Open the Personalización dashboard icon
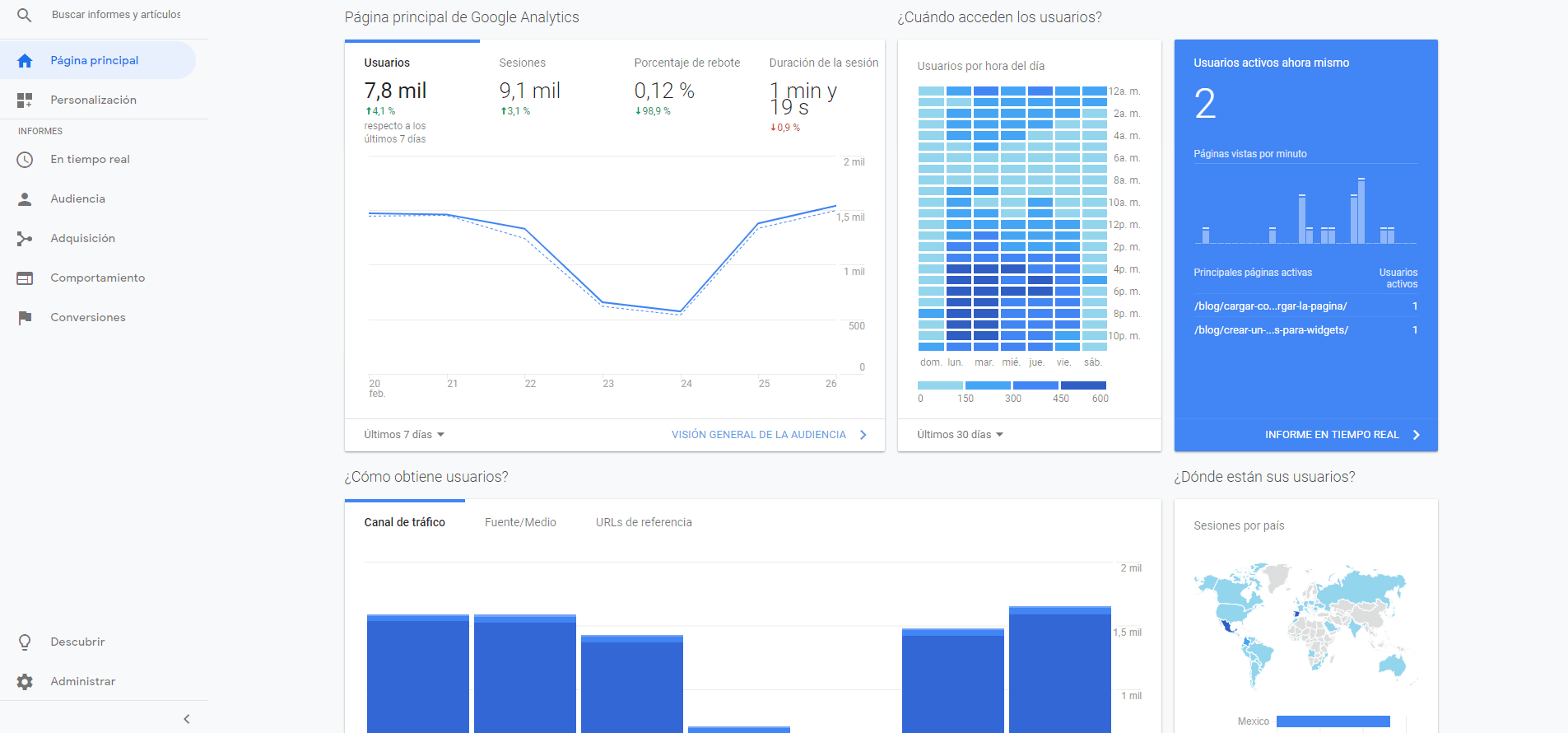 [25, 100]
